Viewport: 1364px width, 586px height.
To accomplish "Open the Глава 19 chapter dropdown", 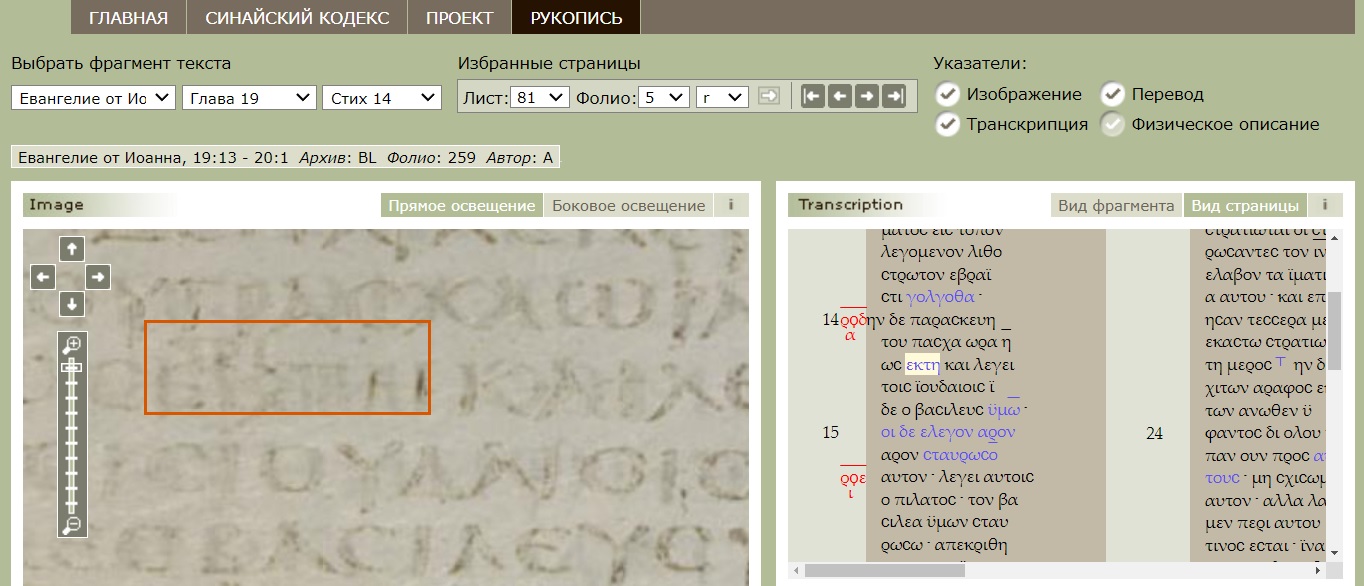I will 249,98.
